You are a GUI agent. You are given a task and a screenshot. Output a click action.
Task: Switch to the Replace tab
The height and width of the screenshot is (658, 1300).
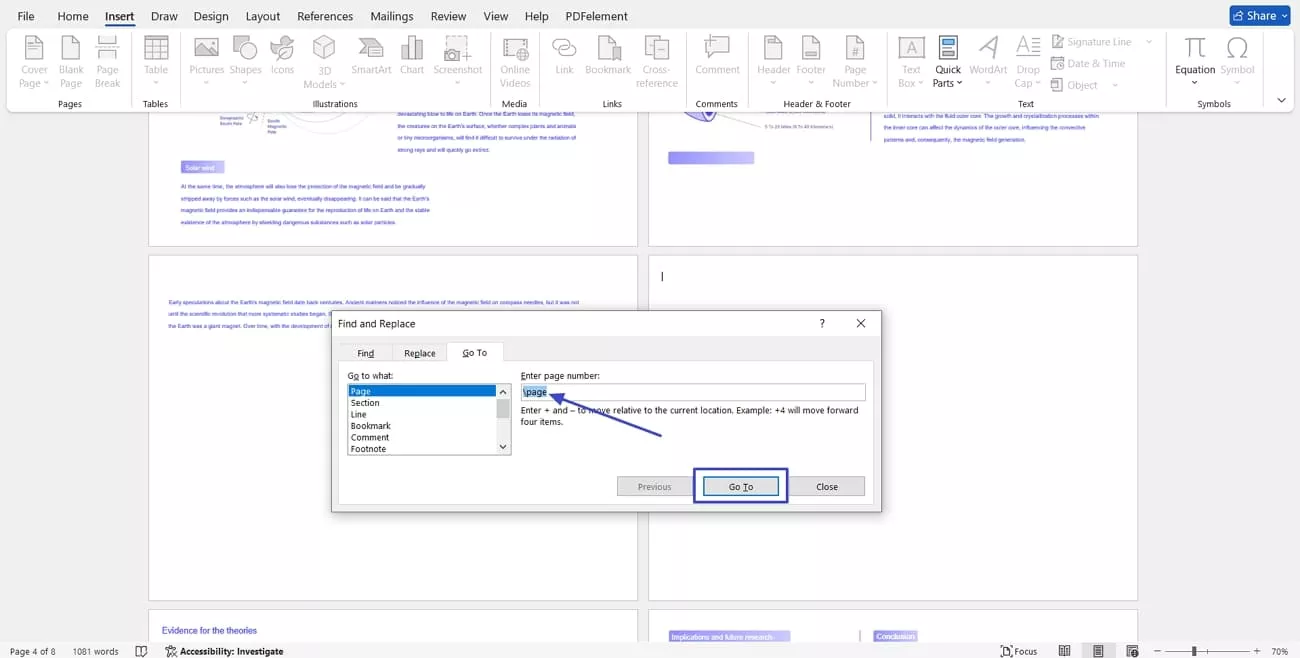pos(419,352)
